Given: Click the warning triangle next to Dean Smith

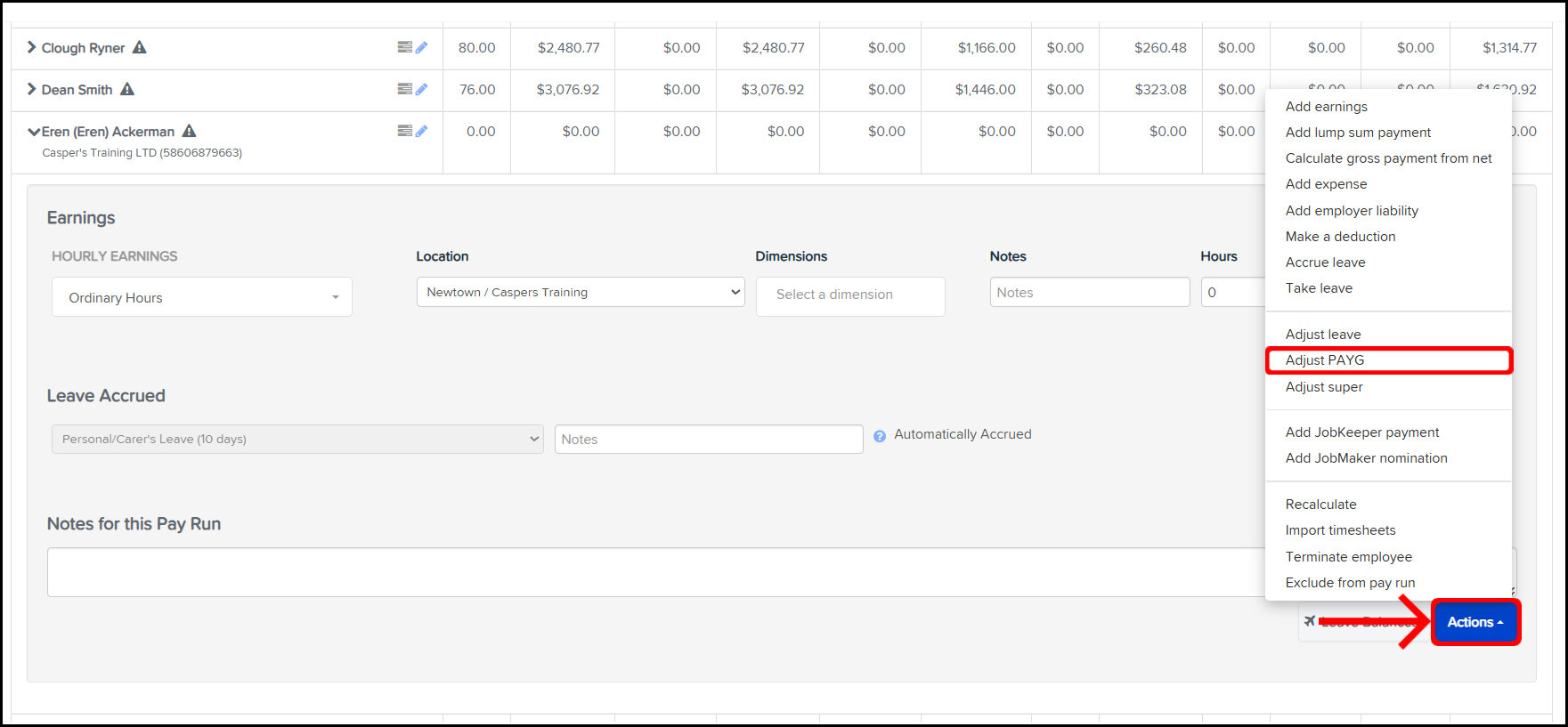Looking at the screenshot, I should (x=127, y=89).
